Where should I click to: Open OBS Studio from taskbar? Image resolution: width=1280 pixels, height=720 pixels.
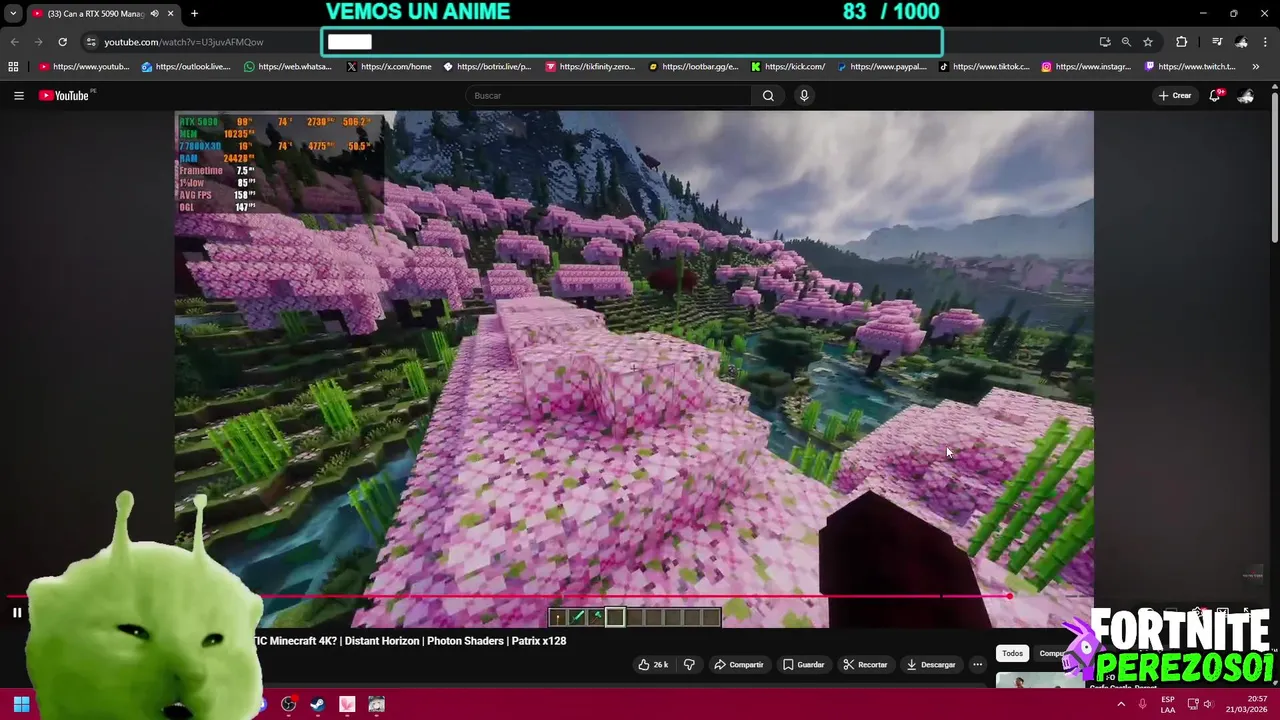pos(289,704)
